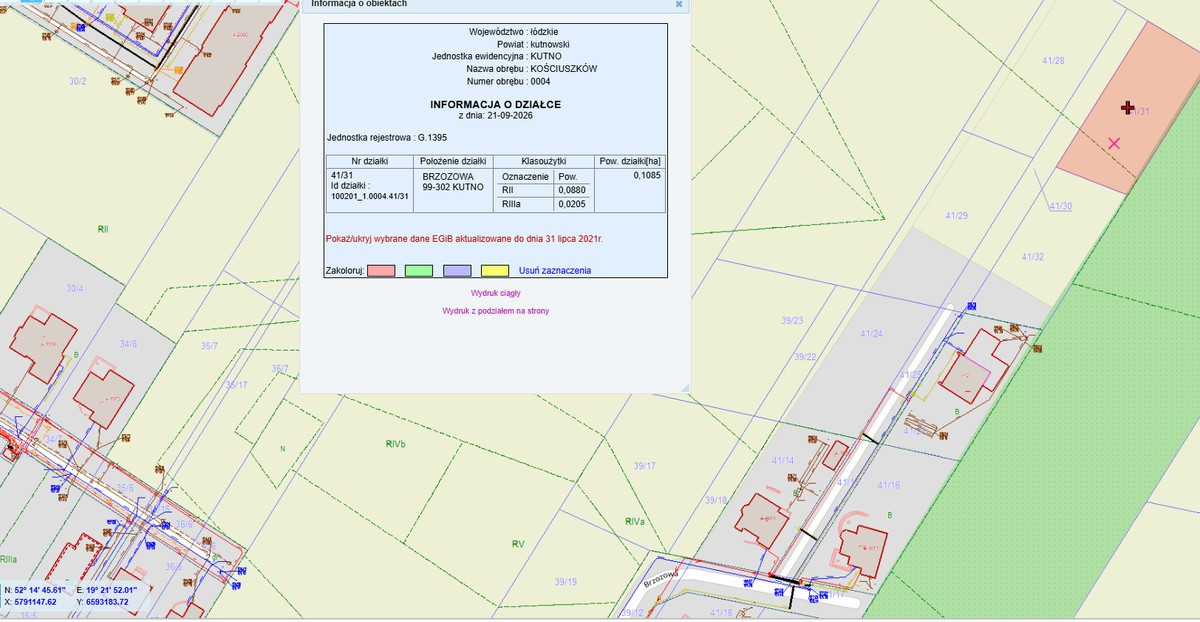The width and height of the screenshot is (1200, 622).
Task: Click parcel label 39/17 on the map
Action: tap(645, 466)
